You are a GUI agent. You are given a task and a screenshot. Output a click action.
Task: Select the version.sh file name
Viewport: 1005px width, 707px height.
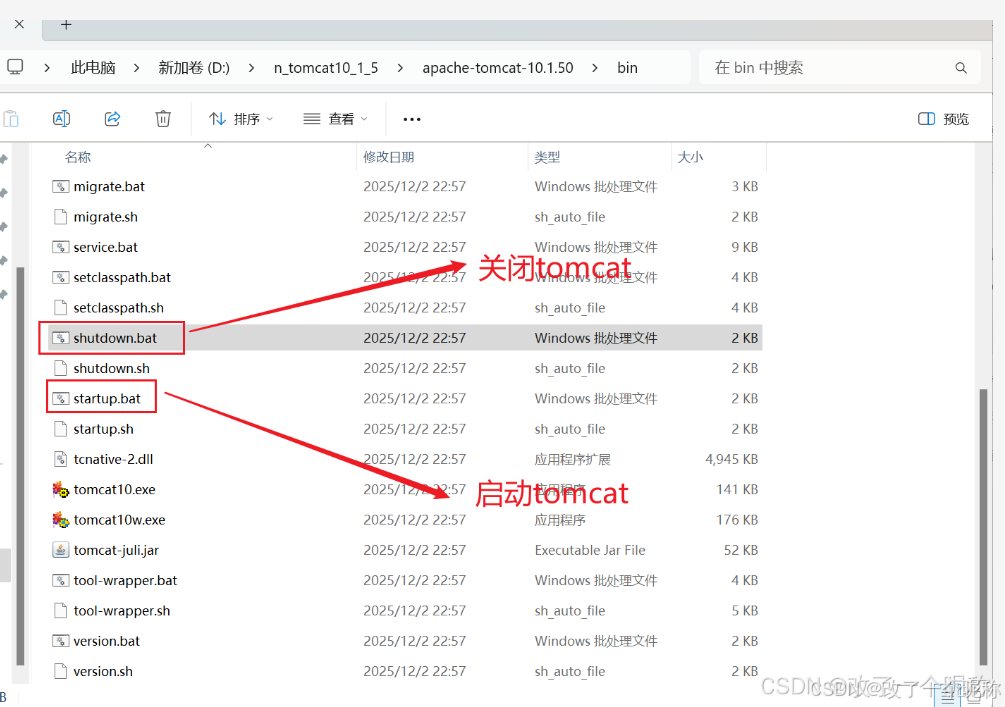[x=103, y=671]
